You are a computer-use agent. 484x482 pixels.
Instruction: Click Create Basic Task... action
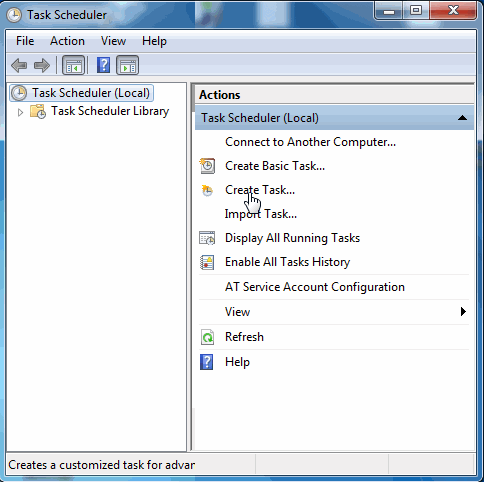click(x=275, y=166)
